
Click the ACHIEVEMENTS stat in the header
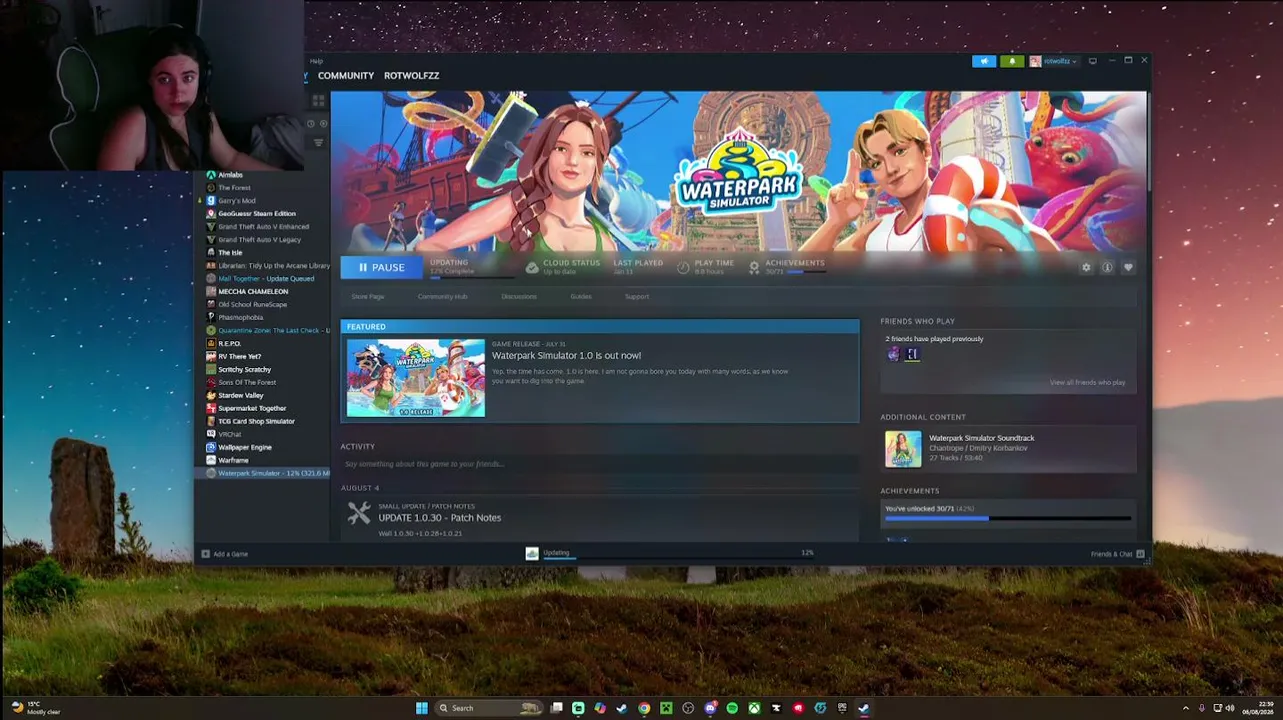[788, 267]
